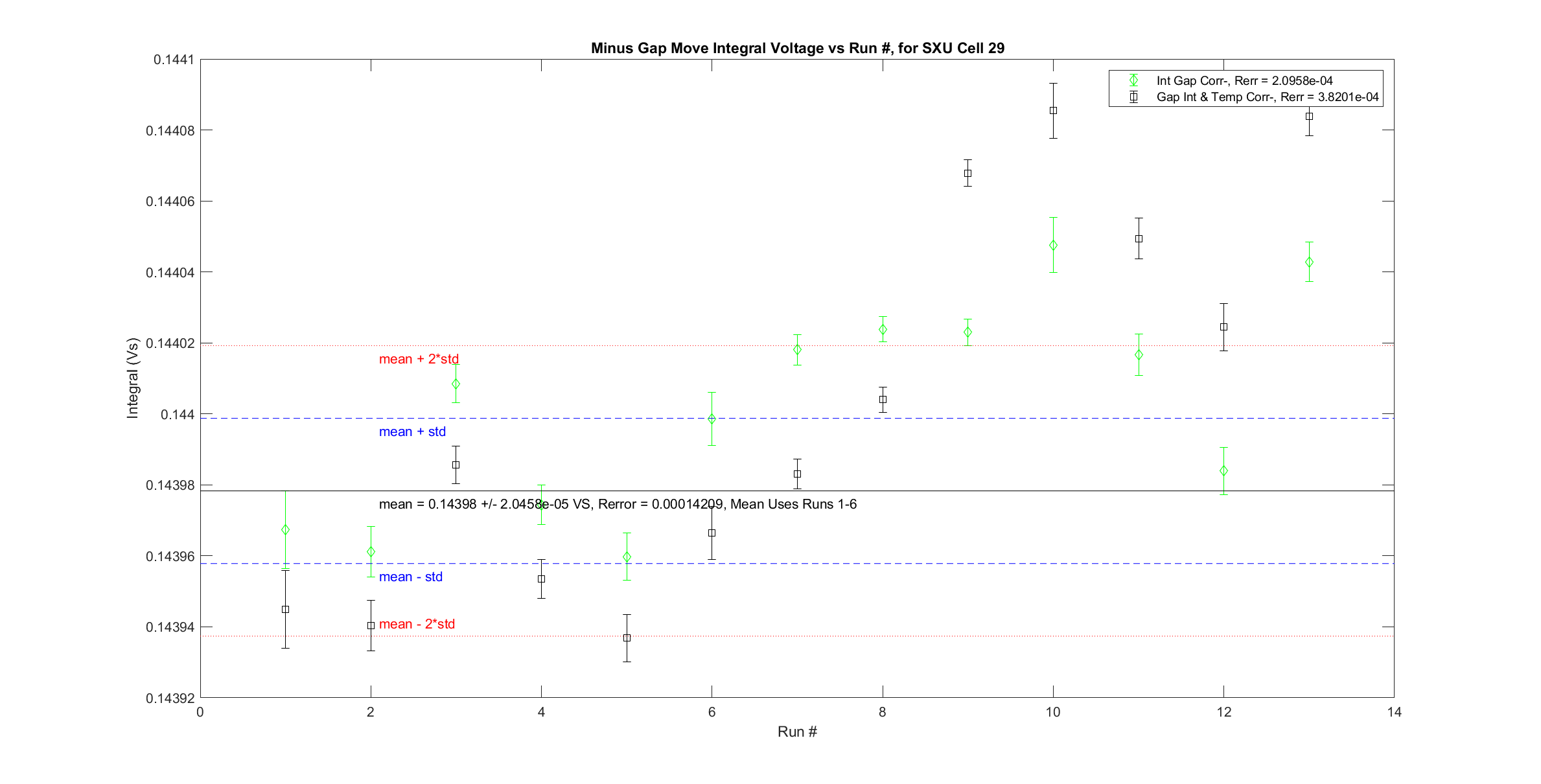The height and width of the screenshot is (784, 1541).
Task: Click the red 'mean - 2*std' label
Action: [417, 624]
